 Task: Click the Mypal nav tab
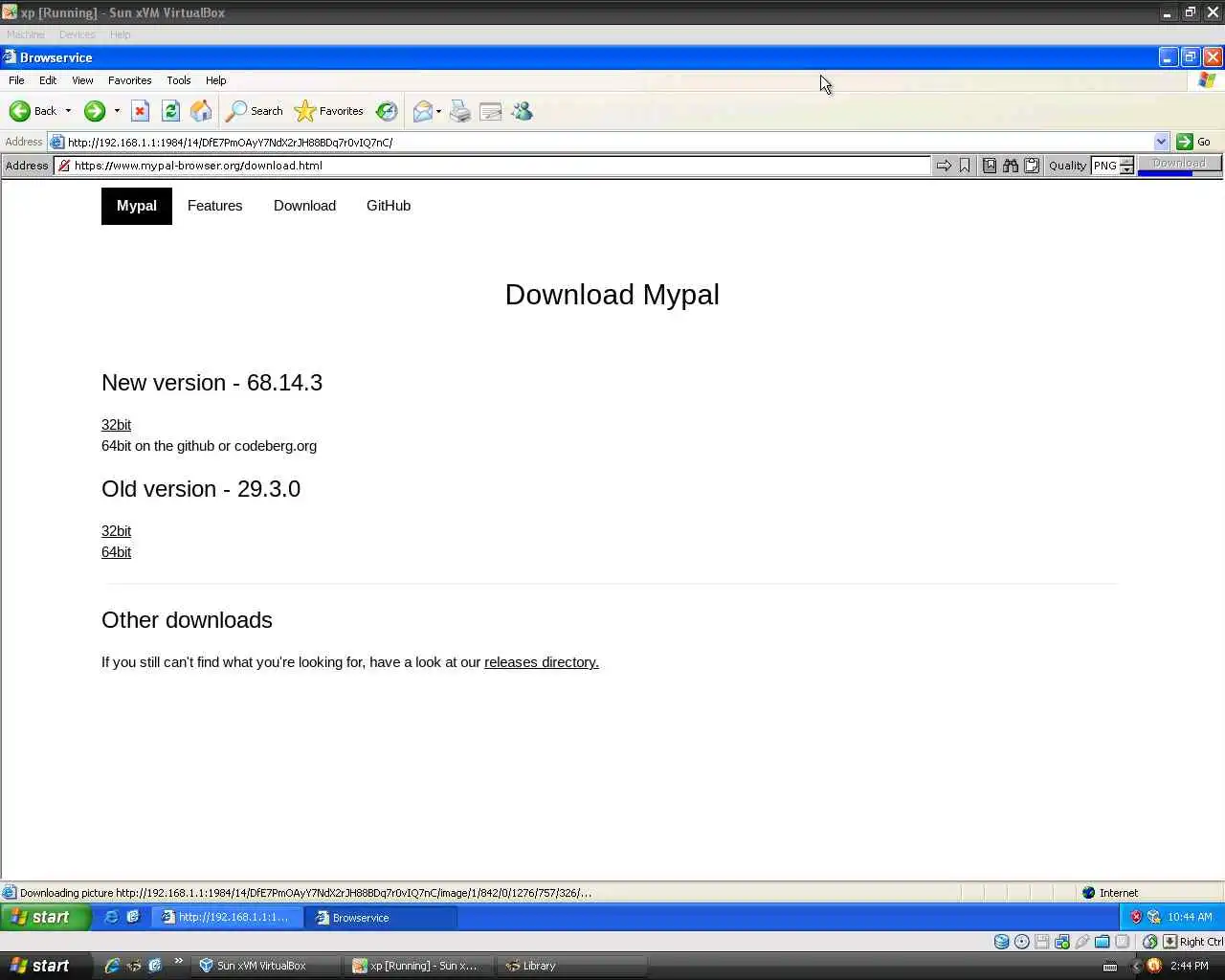coord(137,206)
